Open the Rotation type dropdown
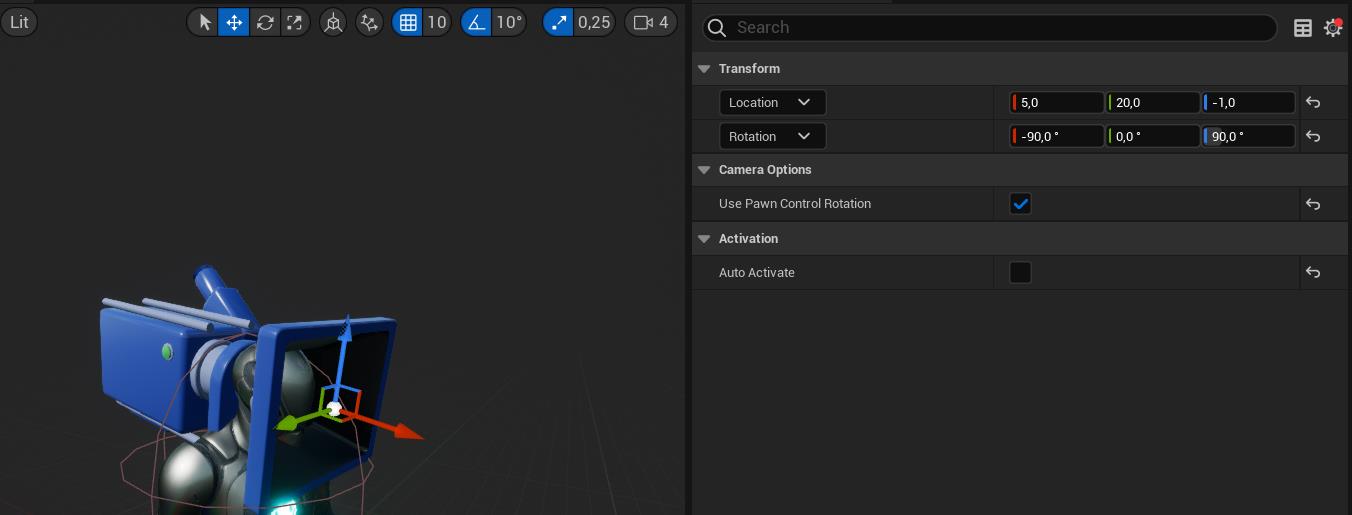Screen dimensions: 1352x515 [x=772, y=136]
